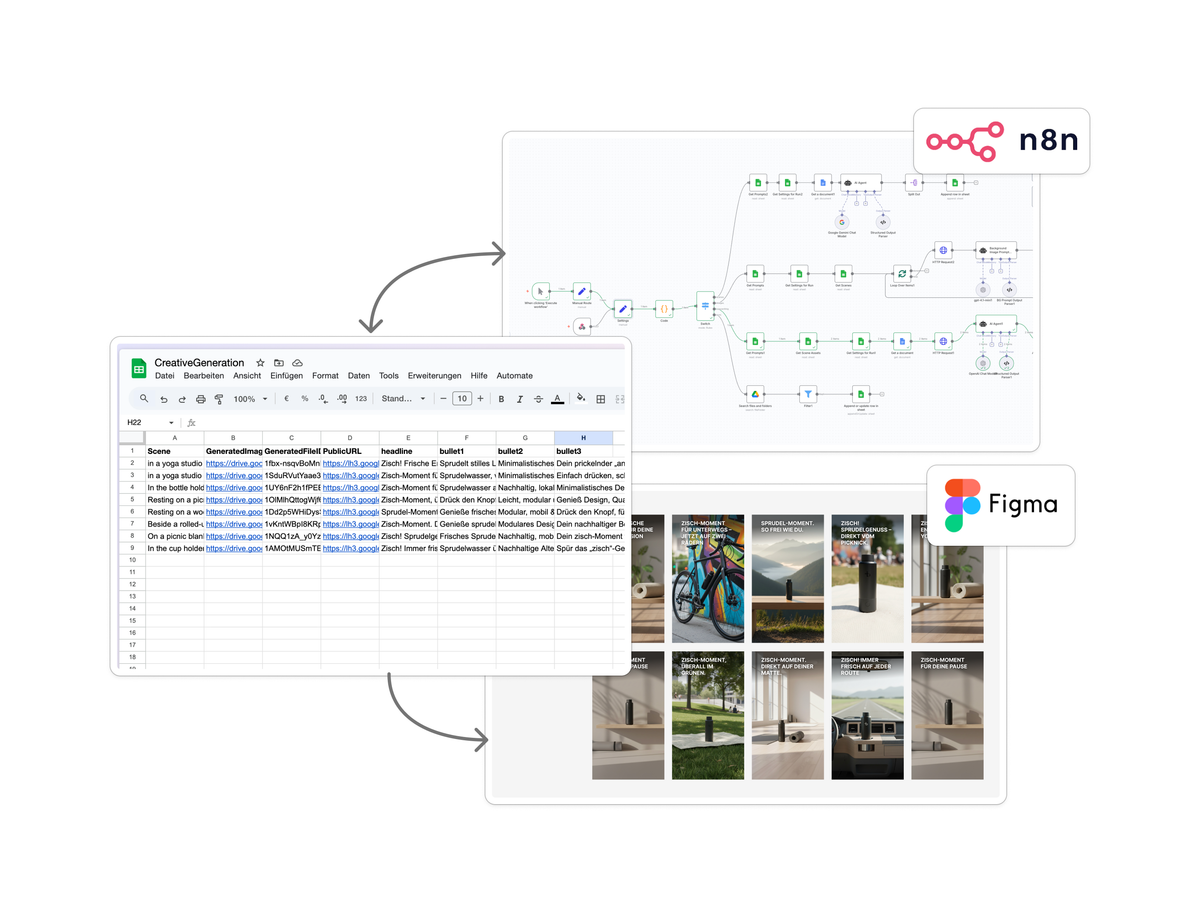Open the Erweiterungen menu

434,376
